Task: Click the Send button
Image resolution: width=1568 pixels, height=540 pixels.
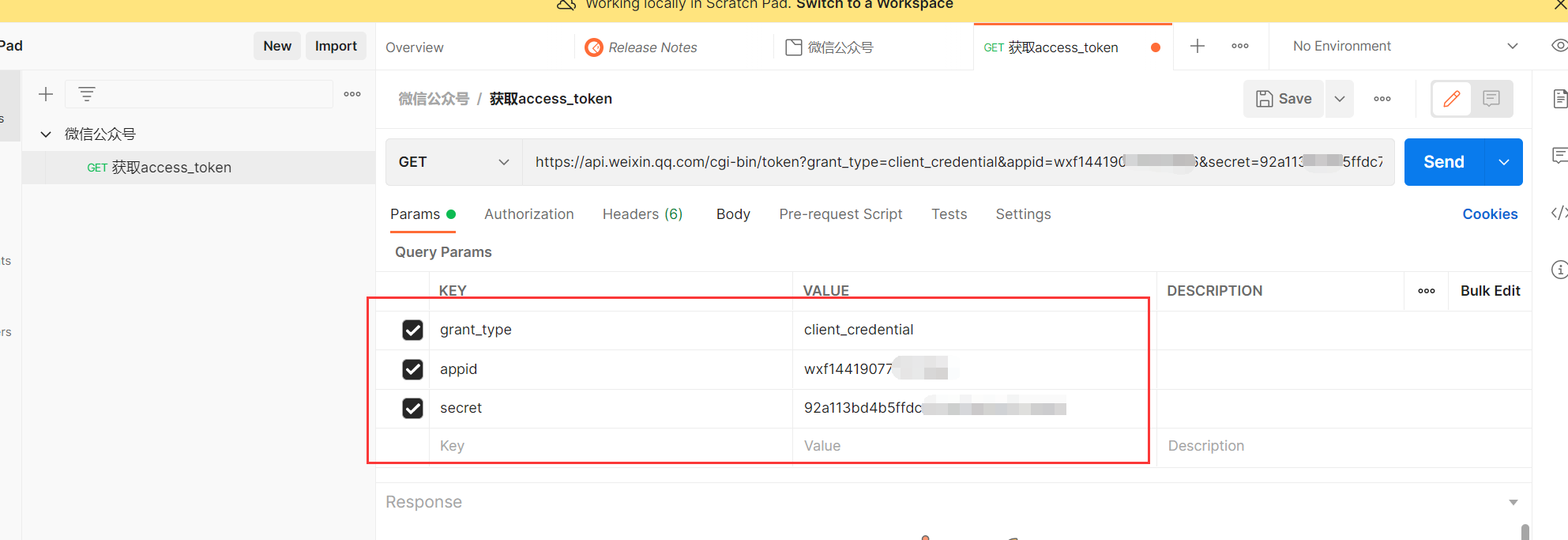Action: [1444, 162]
